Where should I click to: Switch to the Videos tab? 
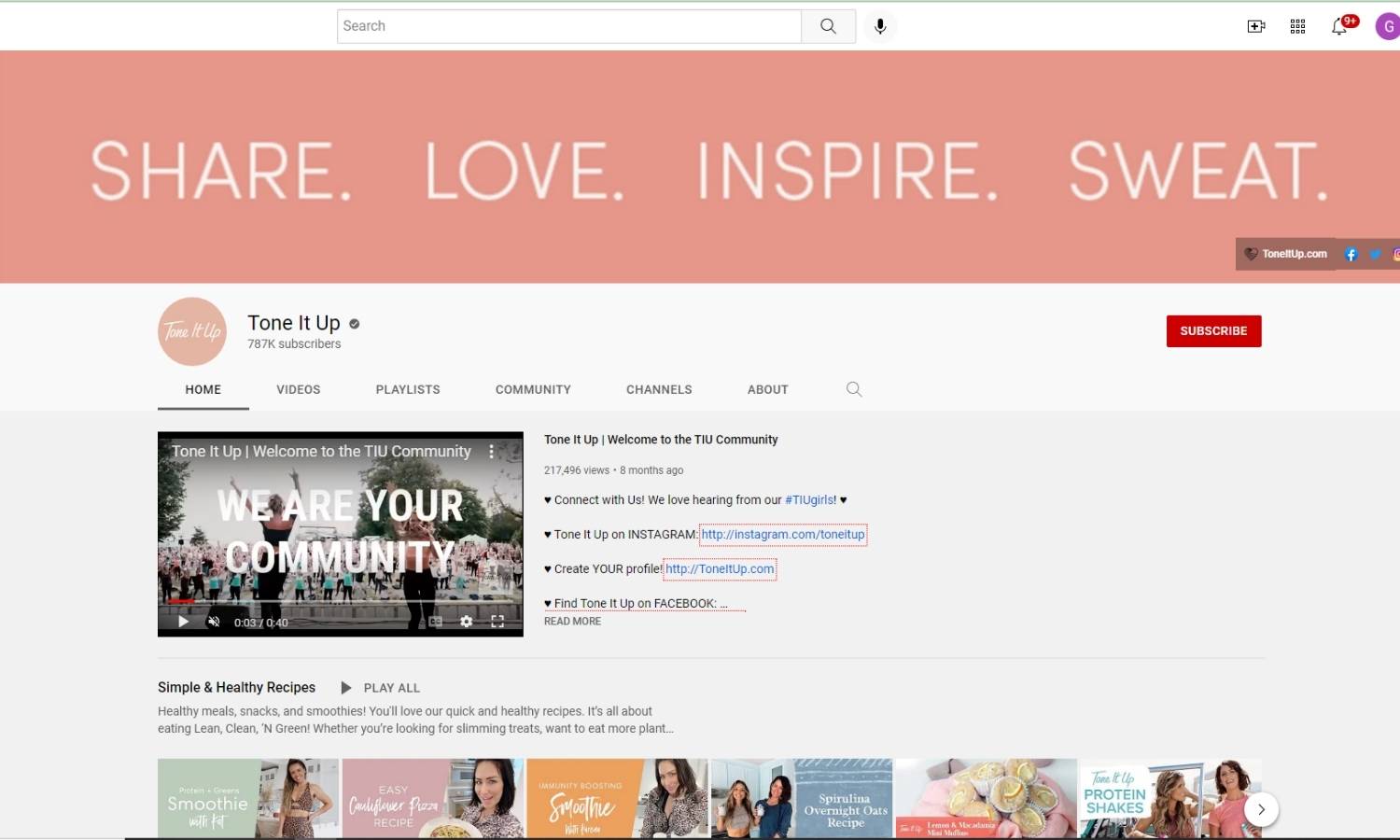299,389
